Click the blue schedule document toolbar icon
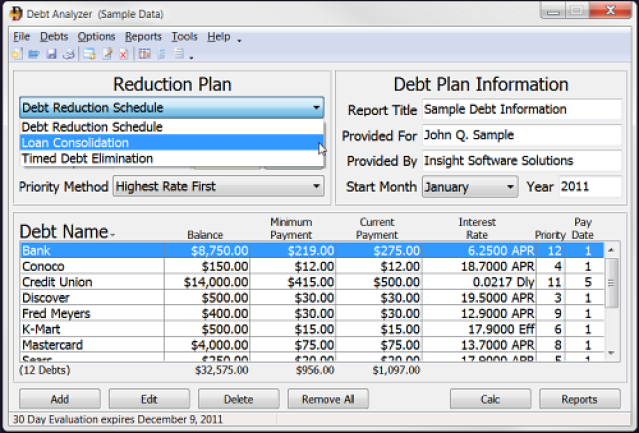 coord(161,54)
